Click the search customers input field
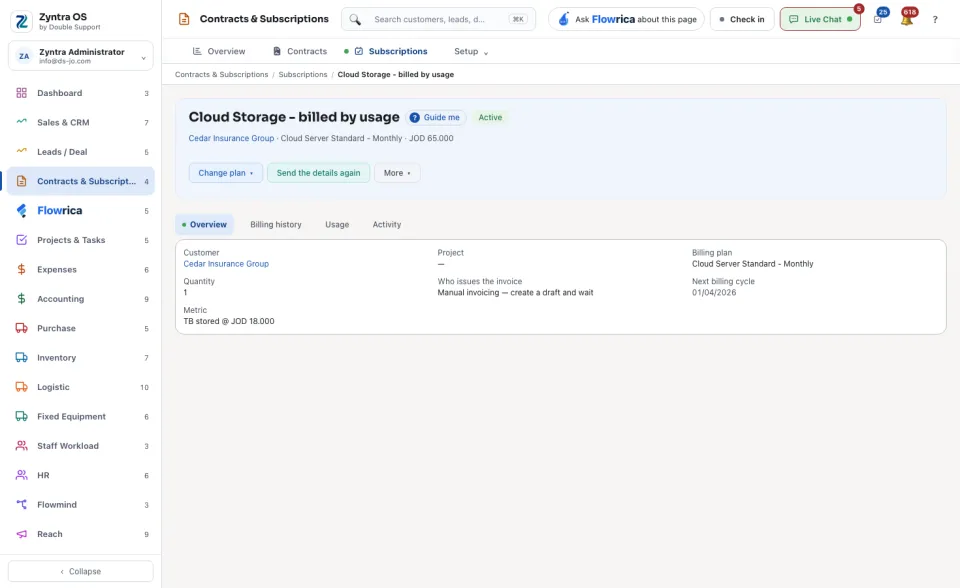Screen dimensions: 960x588 coord(438,19)
